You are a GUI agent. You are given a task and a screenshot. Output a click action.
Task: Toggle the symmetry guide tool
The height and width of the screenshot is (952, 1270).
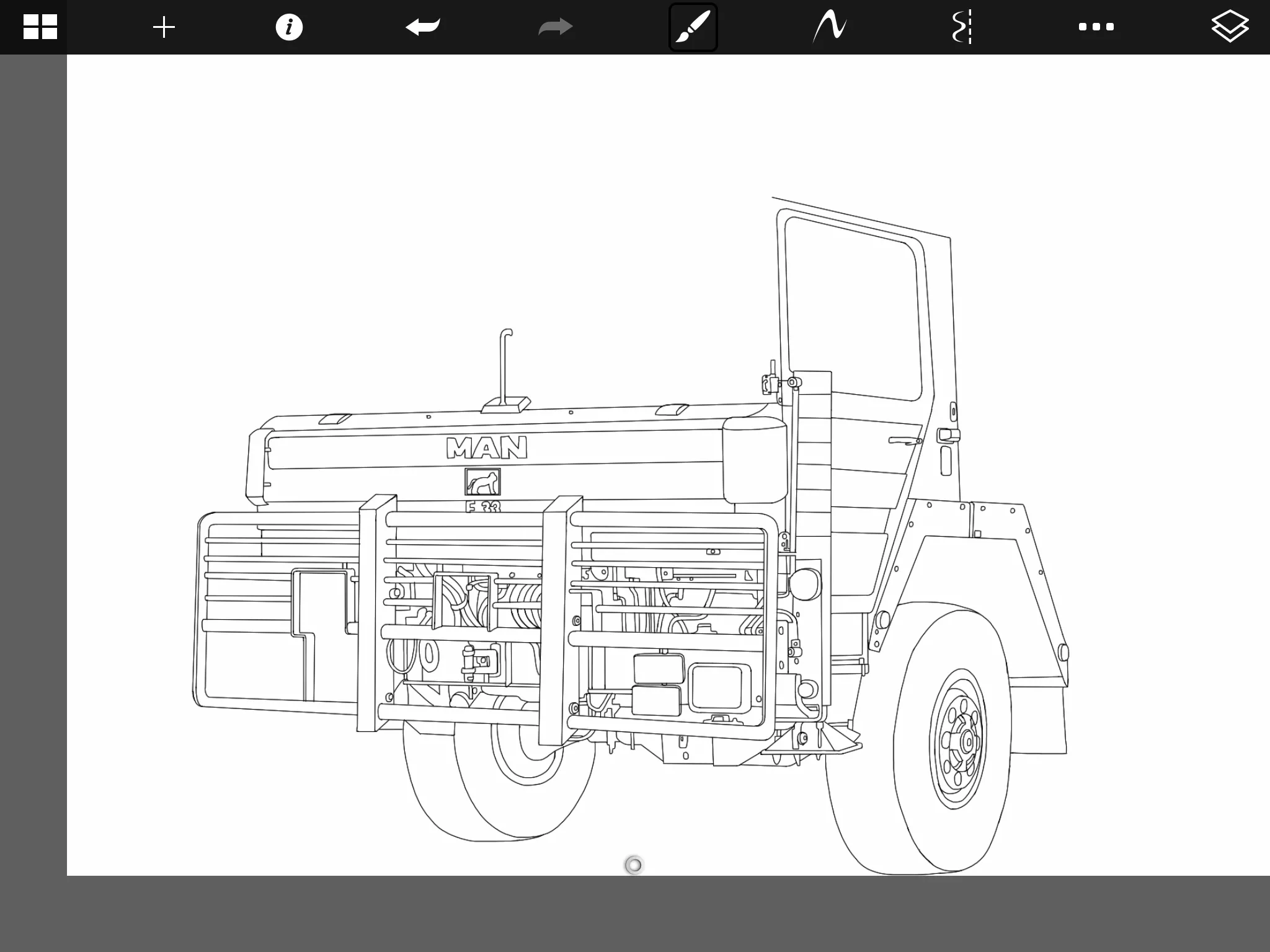[x=962, y=27]
